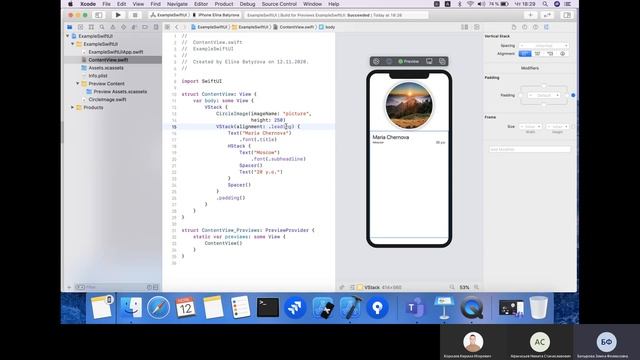The height and width of the screenshot is (360, 640).
Task: Open the Issue navigator warning icon
Action: point(113,27)
